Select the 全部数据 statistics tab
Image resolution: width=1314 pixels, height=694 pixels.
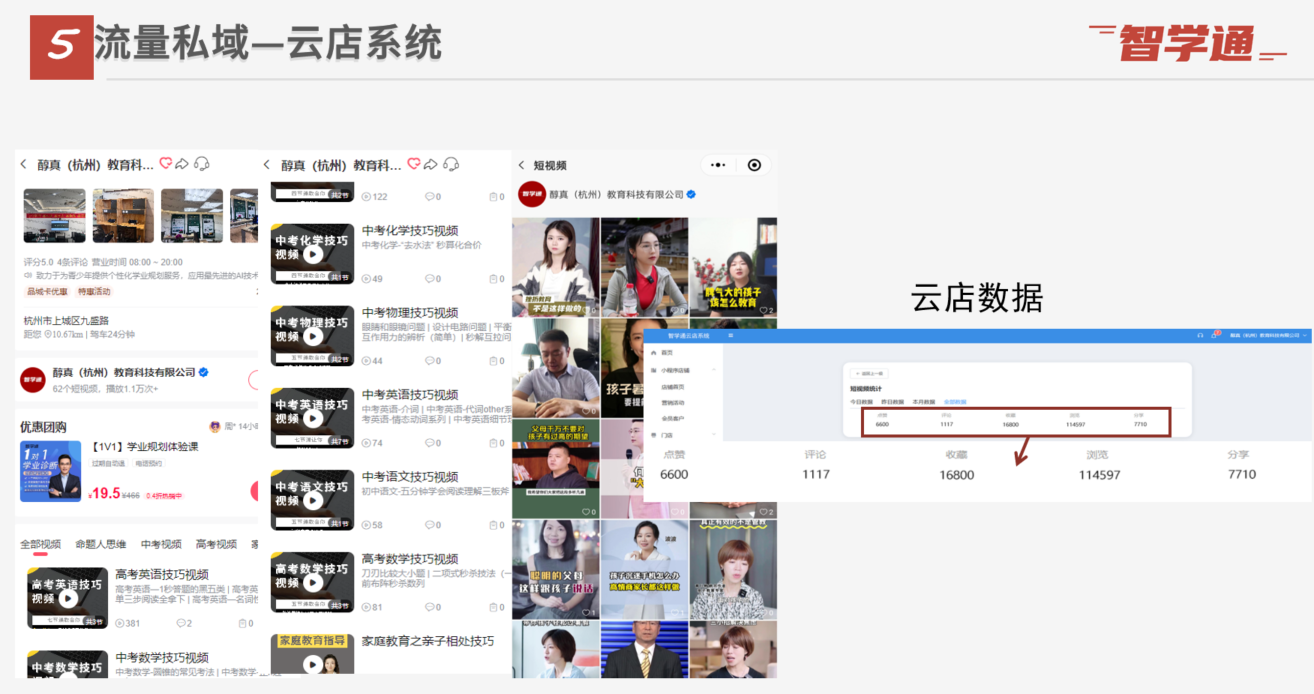(x=956, y=401)
